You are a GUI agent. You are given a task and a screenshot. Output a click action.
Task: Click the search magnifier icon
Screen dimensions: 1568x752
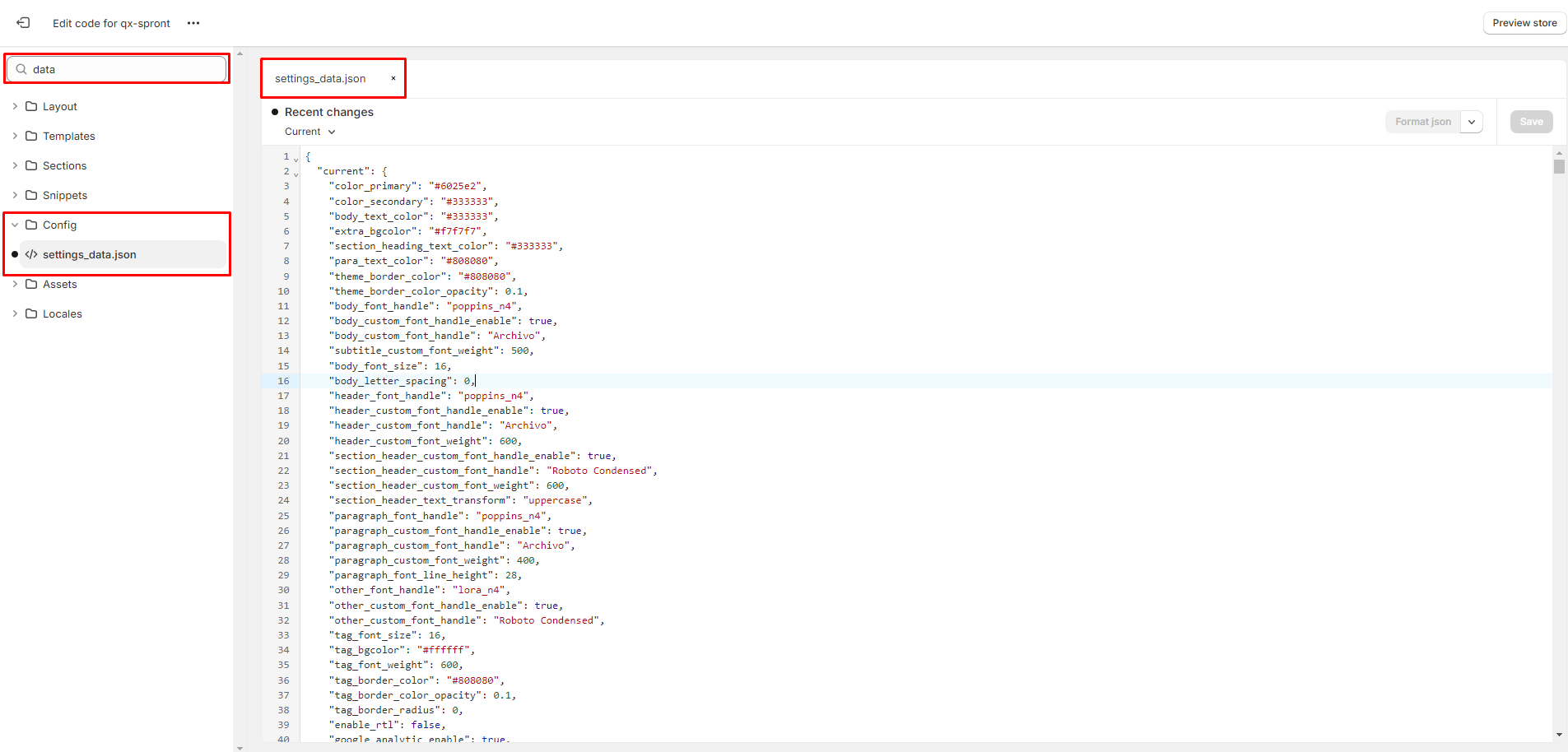[21, 69]
